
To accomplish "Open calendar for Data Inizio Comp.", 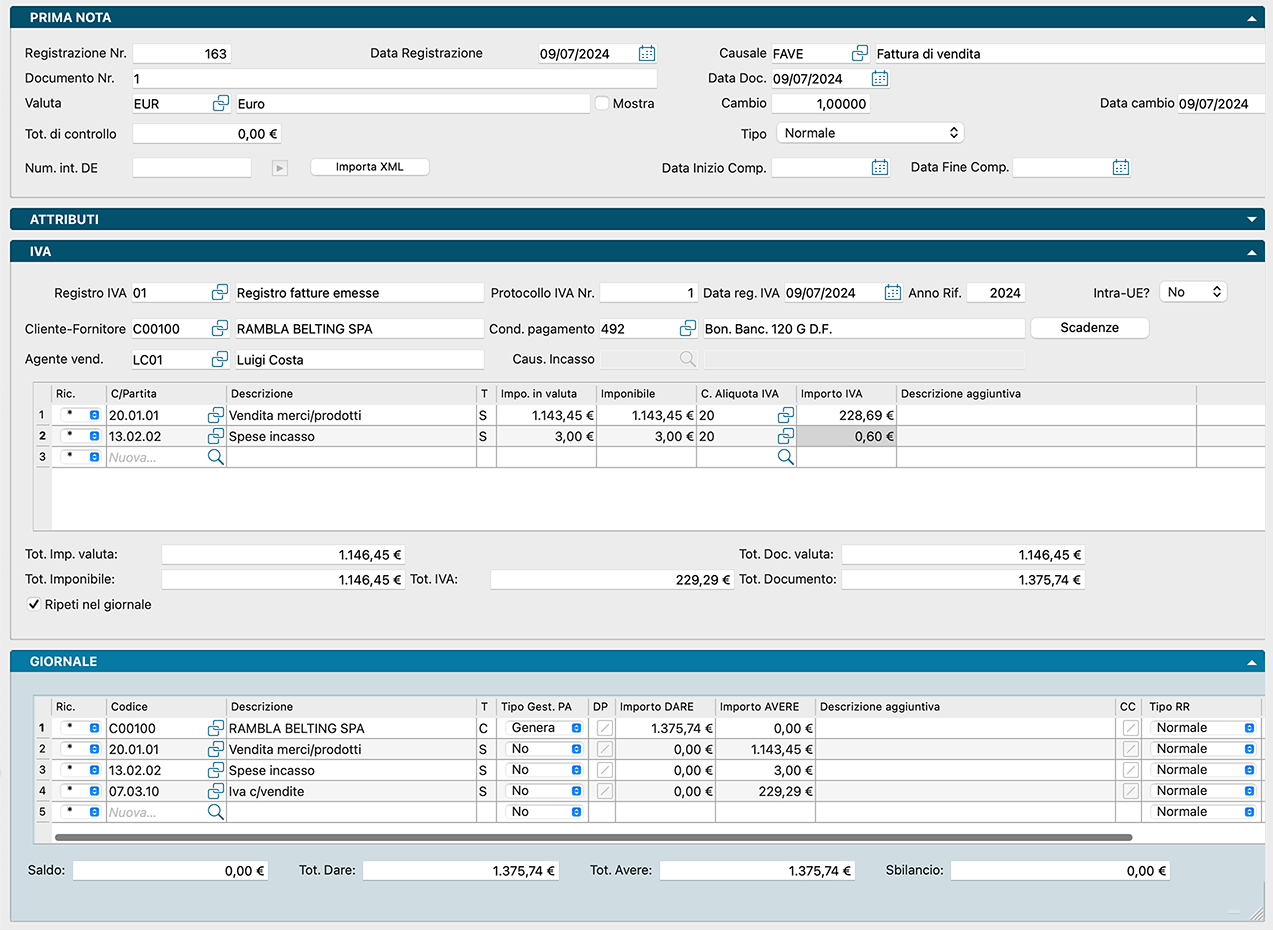I will pos(880,168).
